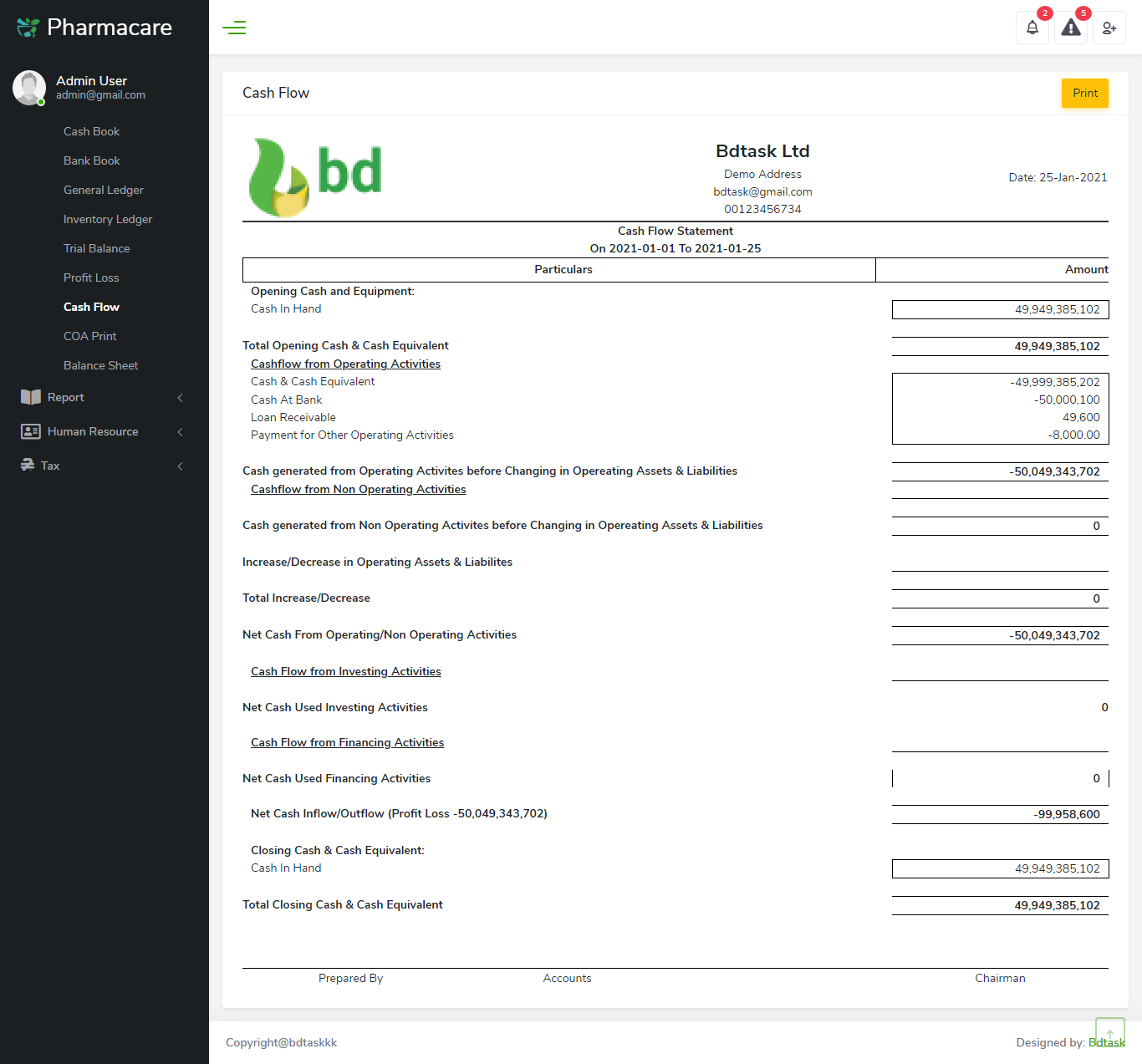Expand the Report menu chevron
The width and height of the screenshot is (1142, 1064).
[x=181, y=398]
